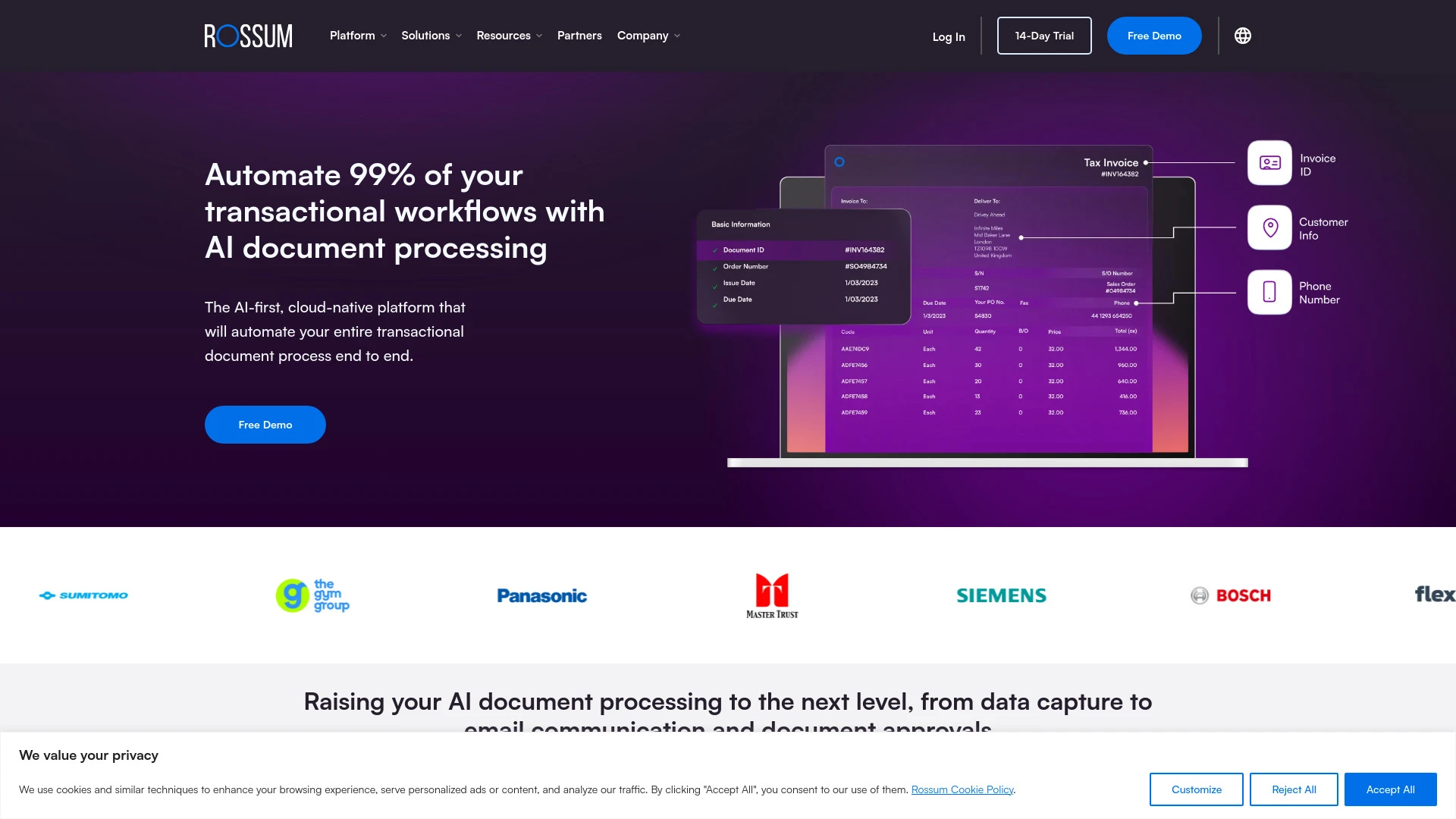Click the Reject All cookies toggle
This screenshot has width=1456, height=819.
(1293, 789)
